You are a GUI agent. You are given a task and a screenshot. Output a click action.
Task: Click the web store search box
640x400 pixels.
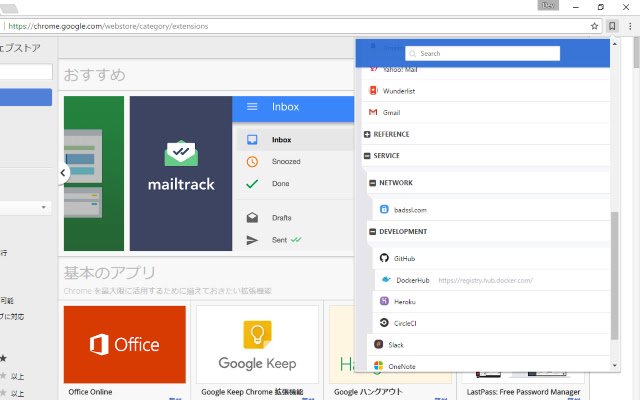[26, 72]
